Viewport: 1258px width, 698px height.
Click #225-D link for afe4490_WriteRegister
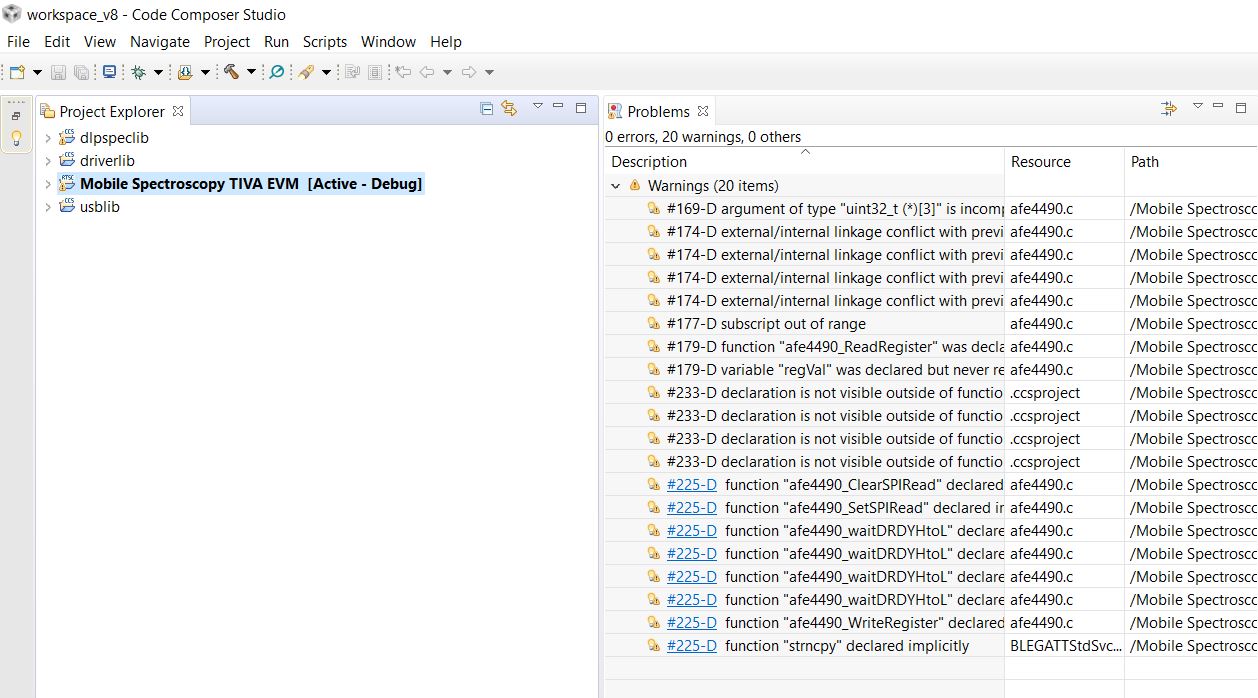[x=692, y=623]
